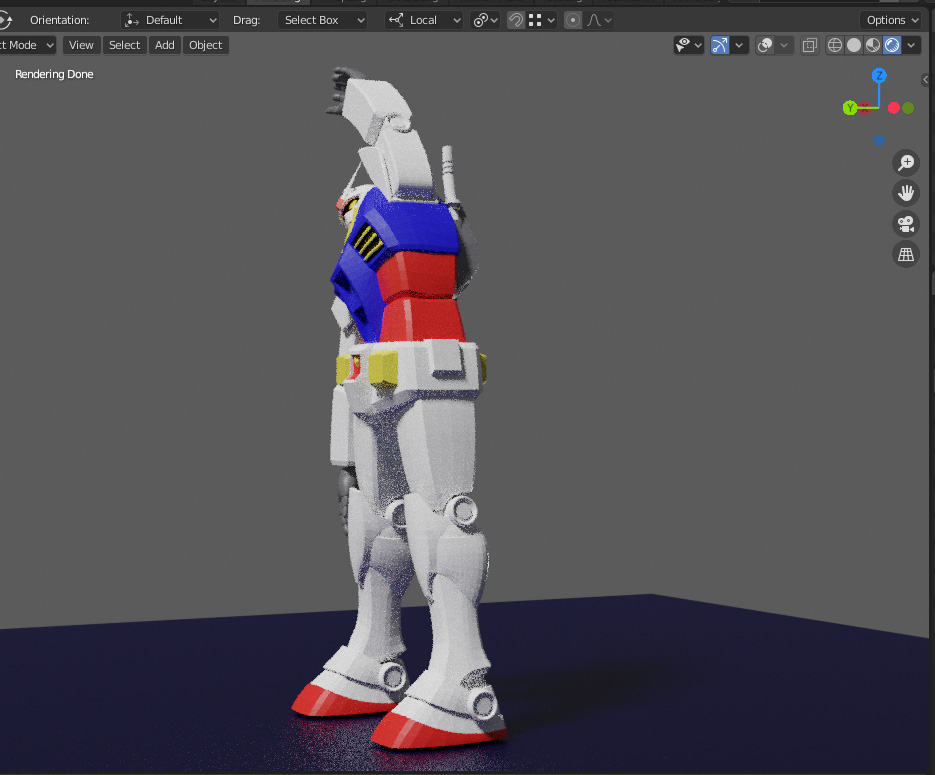Toggle X-ray mode

click(809, 45)
